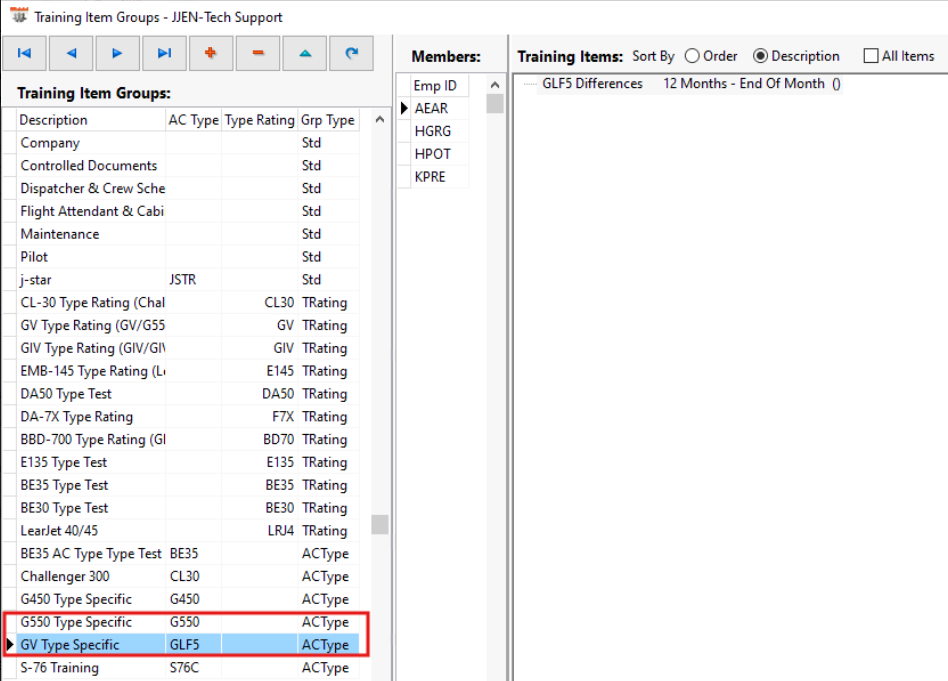Jump to last record icon

tap(164, 53)
